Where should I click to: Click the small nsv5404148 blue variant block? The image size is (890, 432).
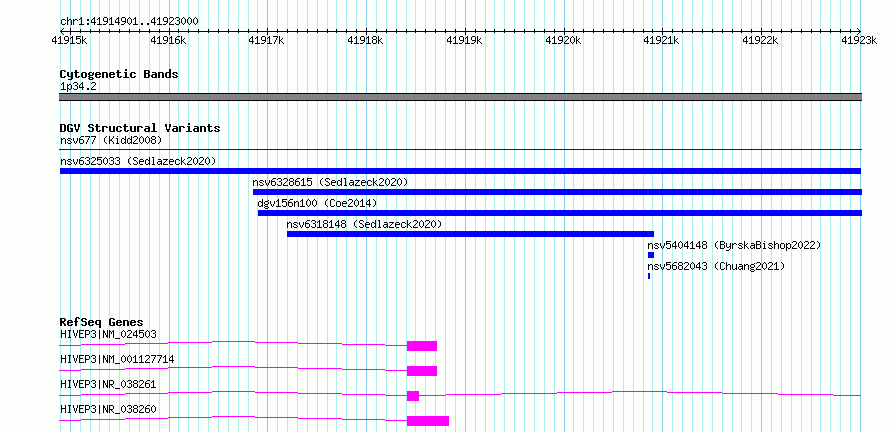click(x=651, y=255)
